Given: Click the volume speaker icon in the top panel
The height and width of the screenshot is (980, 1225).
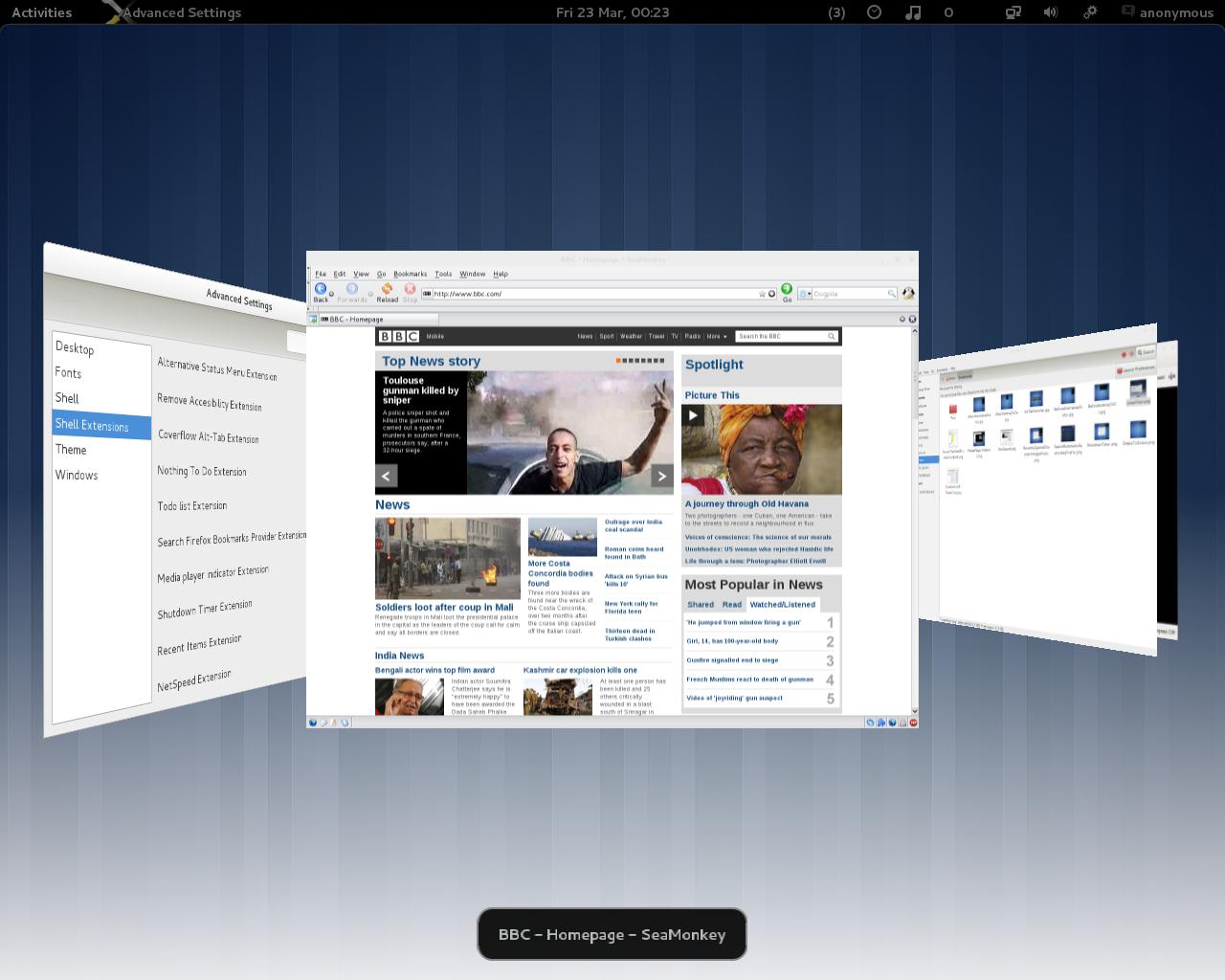Looking at the screenshot, I should pyautogui.click(x=1050, y=12).
